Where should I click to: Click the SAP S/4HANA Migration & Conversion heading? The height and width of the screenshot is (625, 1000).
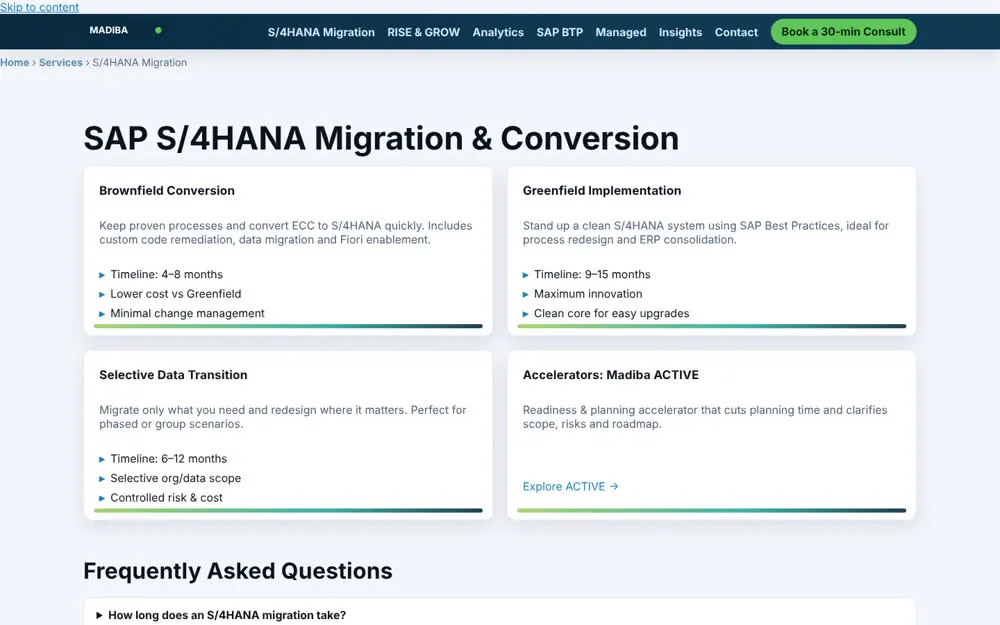point(381,138)
